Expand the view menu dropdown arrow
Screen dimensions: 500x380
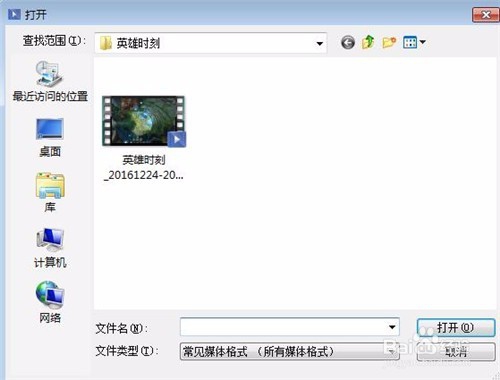click(x=423, y=43)
